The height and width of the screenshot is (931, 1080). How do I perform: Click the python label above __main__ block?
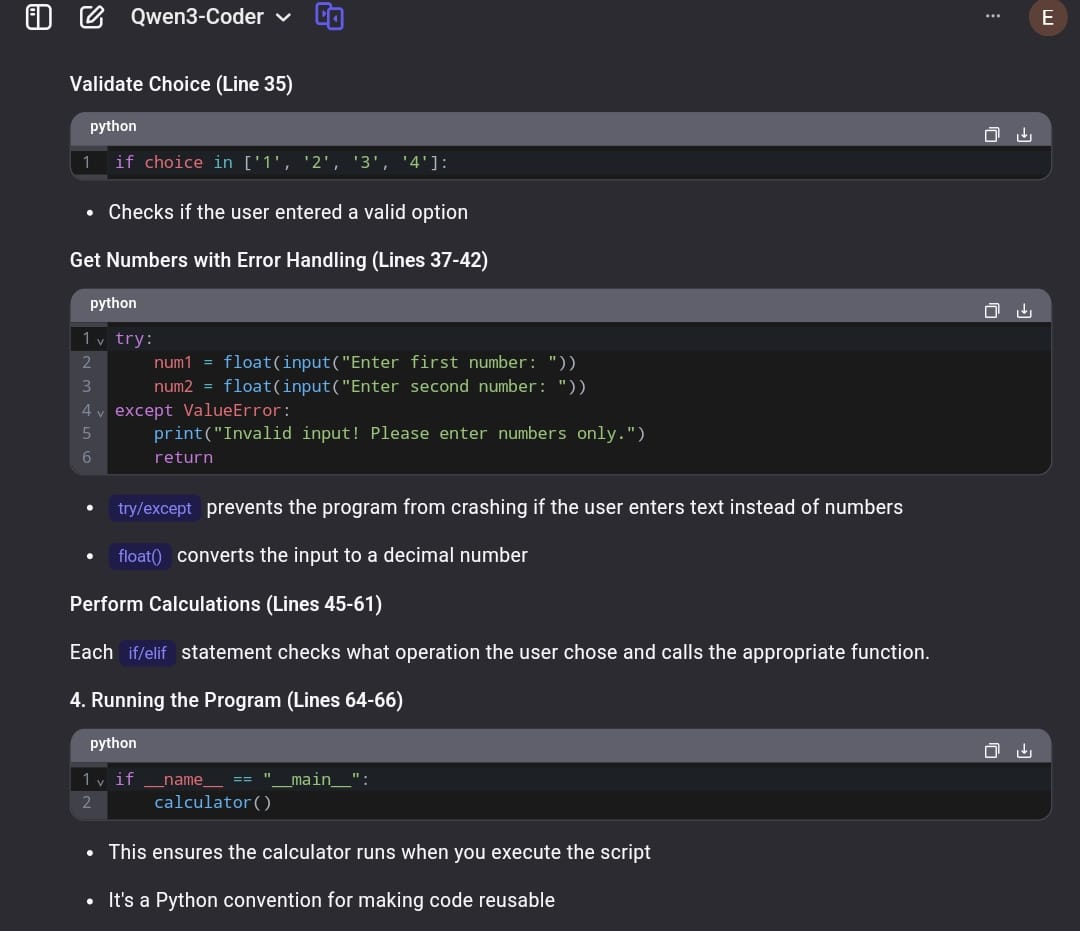point(113,743)
